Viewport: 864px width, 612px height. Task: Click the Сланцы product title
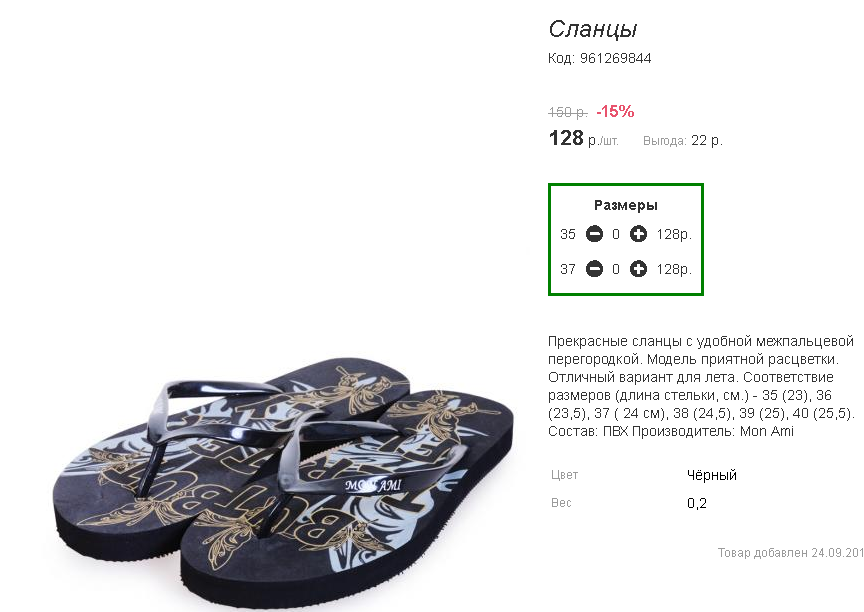pos(593,29)
